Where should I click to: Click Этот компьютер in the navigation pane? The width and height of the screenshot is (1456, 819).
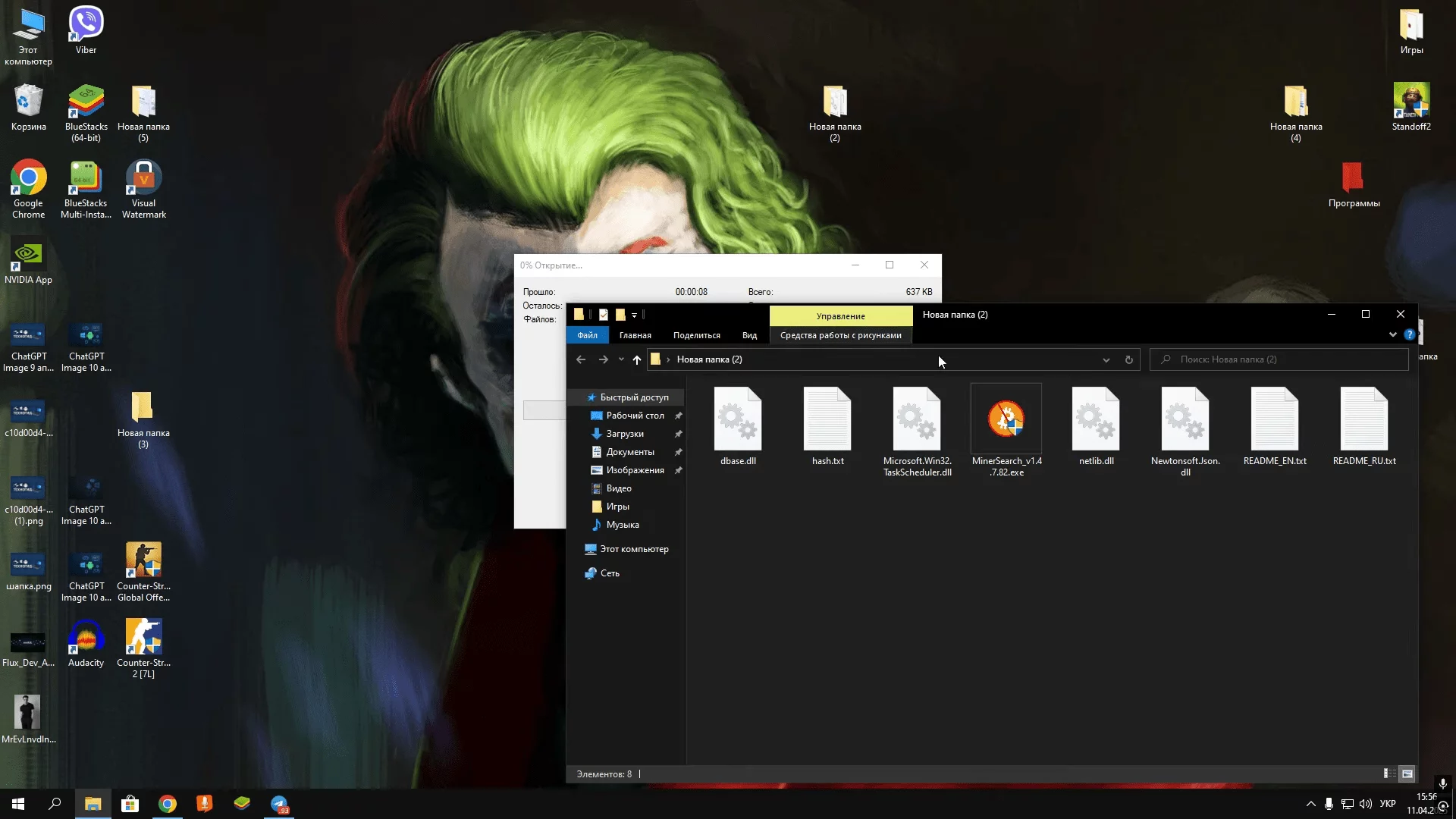point(634,549)
